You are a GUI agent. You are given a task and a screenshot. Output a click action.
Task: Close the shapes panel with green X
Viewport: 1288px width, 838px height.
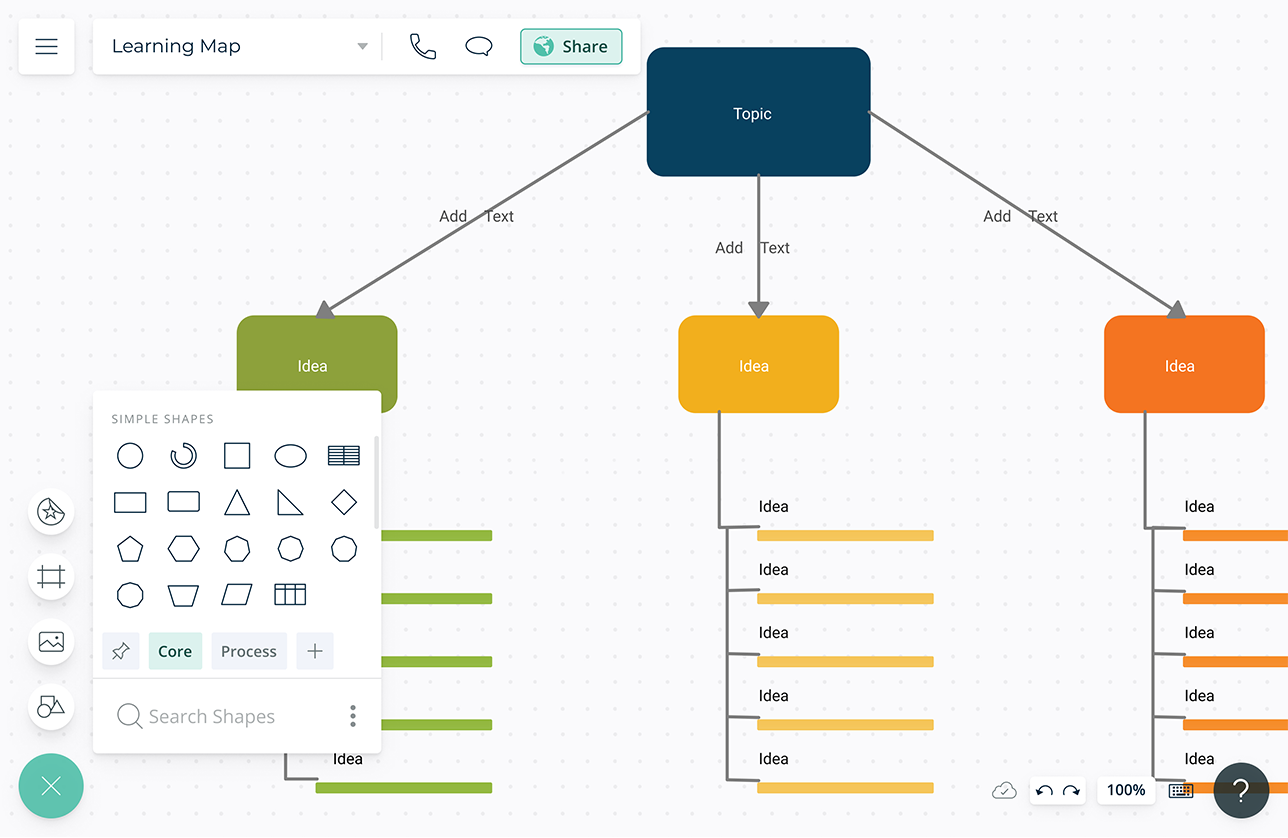point(51,786)
